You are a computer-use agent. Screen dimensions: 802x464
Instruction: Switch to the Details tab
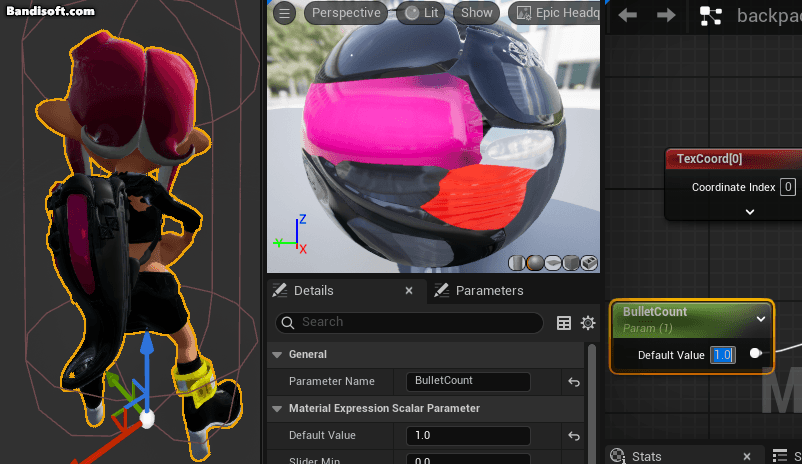(x=314, y=291)
